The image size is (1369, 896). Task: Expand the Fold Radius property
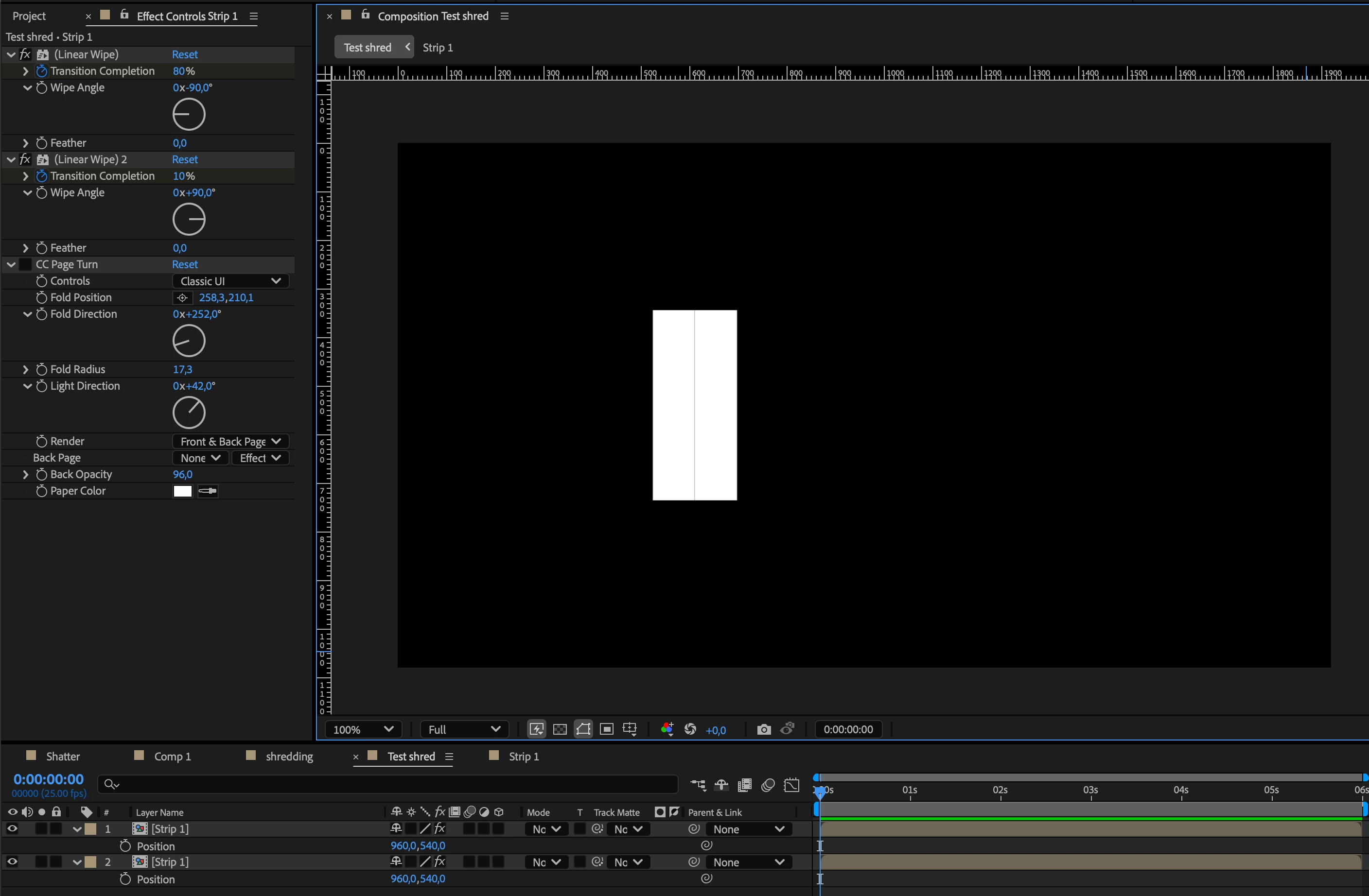pos(25,369)
